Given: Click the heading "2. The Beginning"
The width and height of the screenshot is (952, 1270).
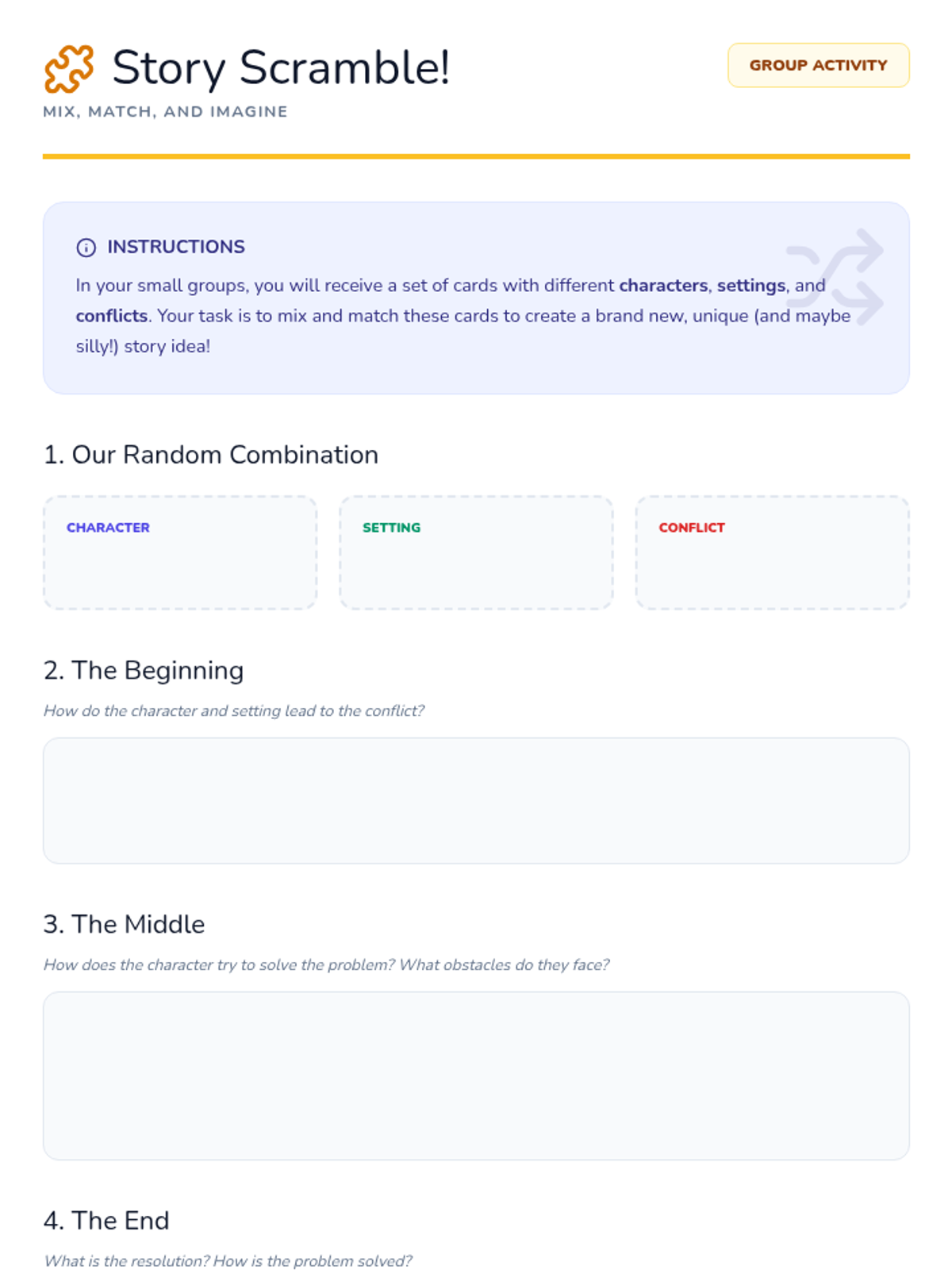Looking at the screenshot, I should pos(144,671).
